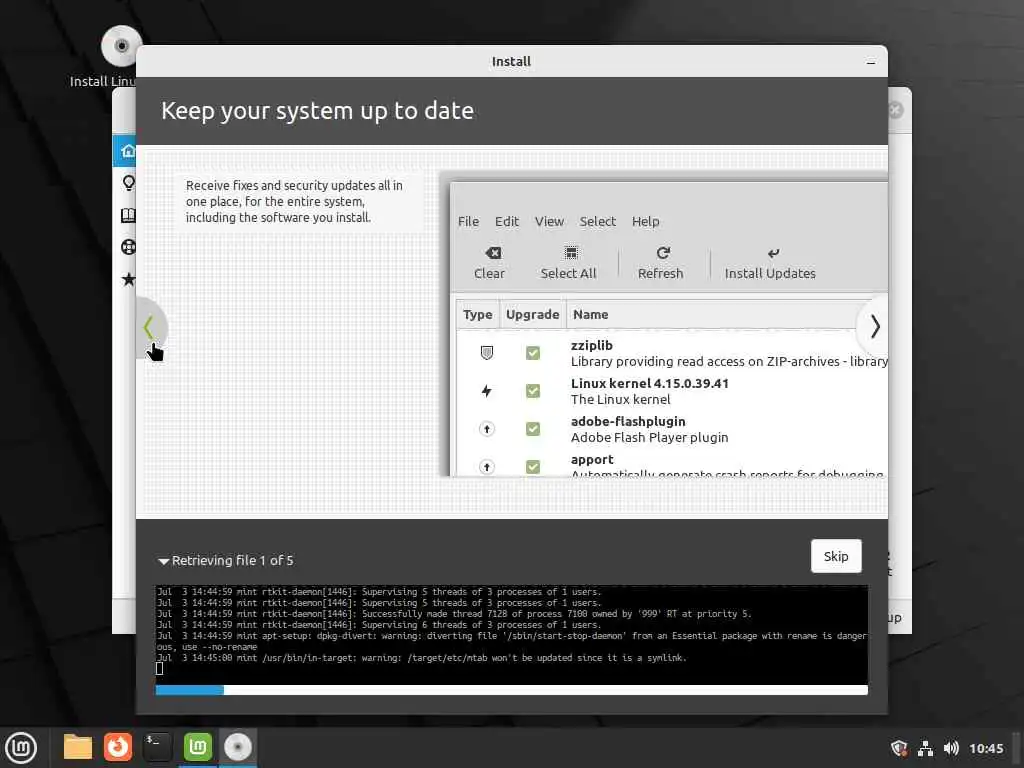Open the Select menu in slideshow
The image size is (1024, 768).
point(598,221)
